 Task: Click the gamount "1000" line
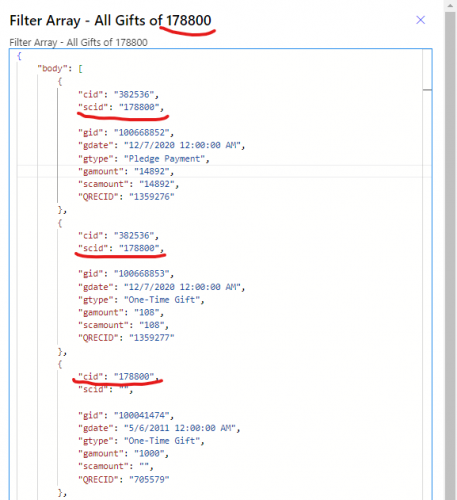pos(123,453)
